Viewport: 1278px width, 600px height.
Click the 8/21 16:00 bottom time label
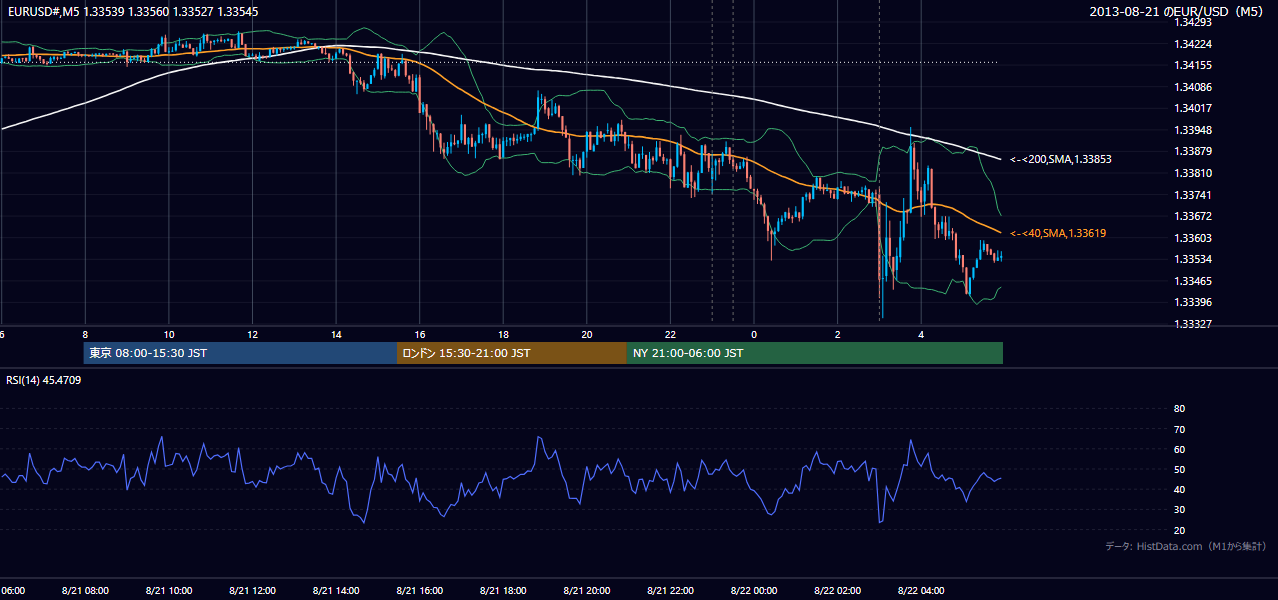click(x=420, y=591)
